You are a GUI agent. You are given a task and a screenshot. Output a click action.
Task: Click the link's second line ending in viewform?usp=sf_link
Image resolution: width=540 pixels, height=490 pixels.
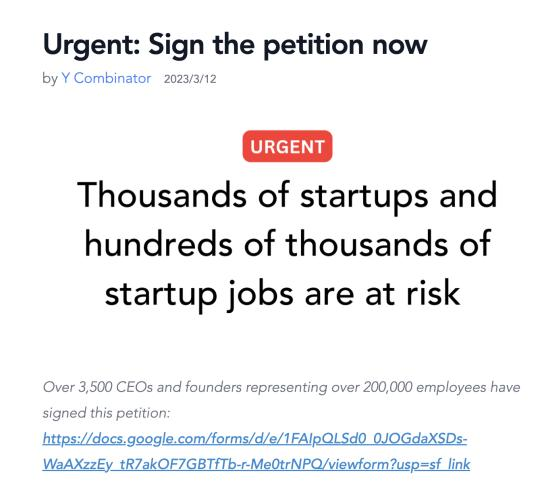coord(256,464)
